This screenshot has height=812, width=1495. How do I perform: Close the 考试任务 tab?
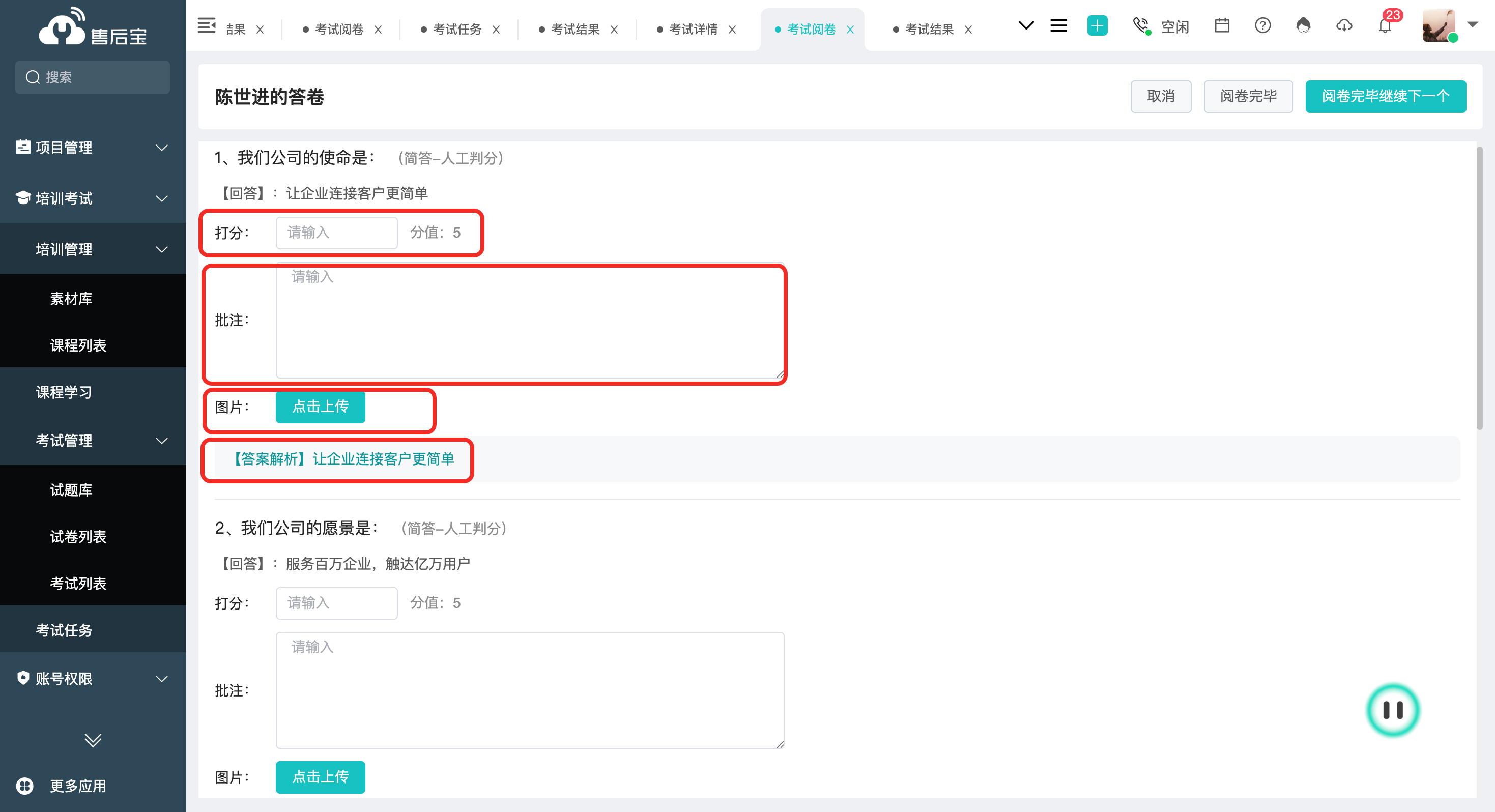coord(496,30)
